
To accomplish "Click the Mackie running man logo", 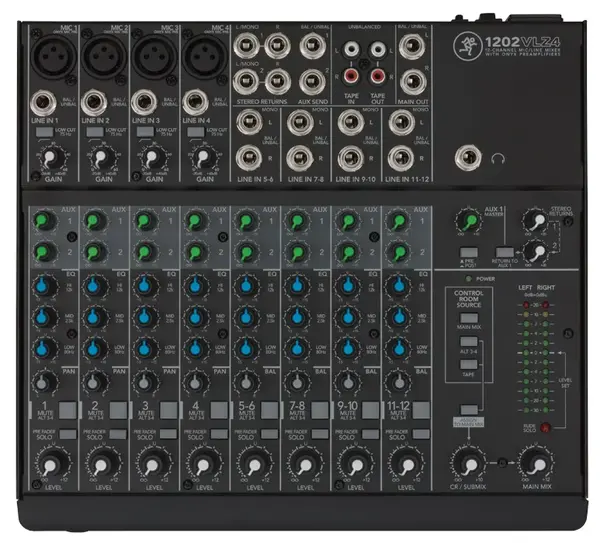I will pos(467,45).
